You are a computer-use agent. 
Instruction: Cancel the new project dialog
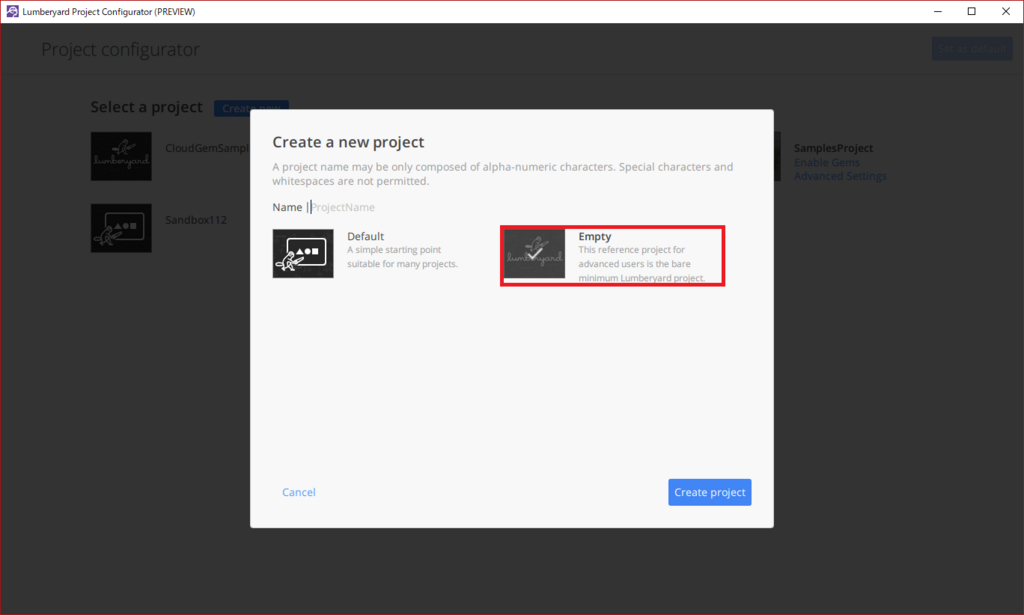[x=298, y=492]
